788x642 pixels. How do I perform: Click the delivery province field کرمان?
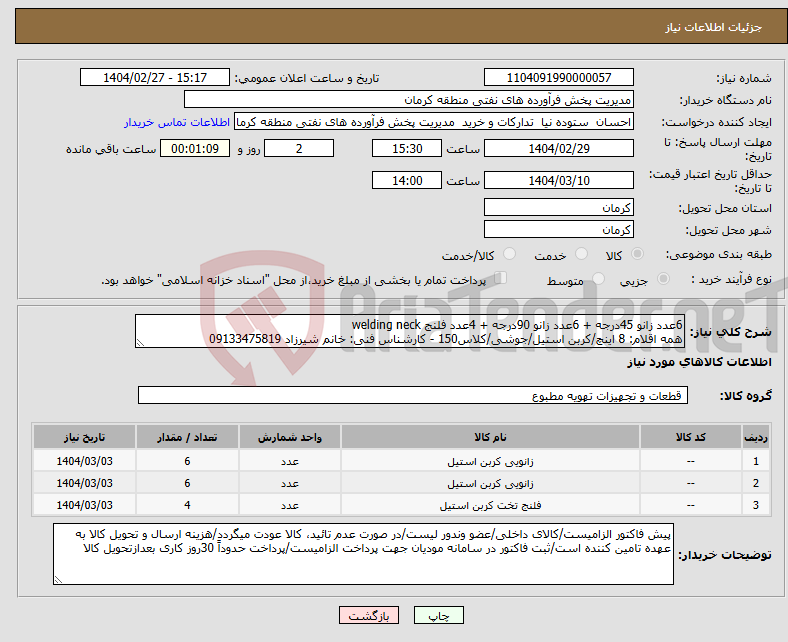point(559,207)
